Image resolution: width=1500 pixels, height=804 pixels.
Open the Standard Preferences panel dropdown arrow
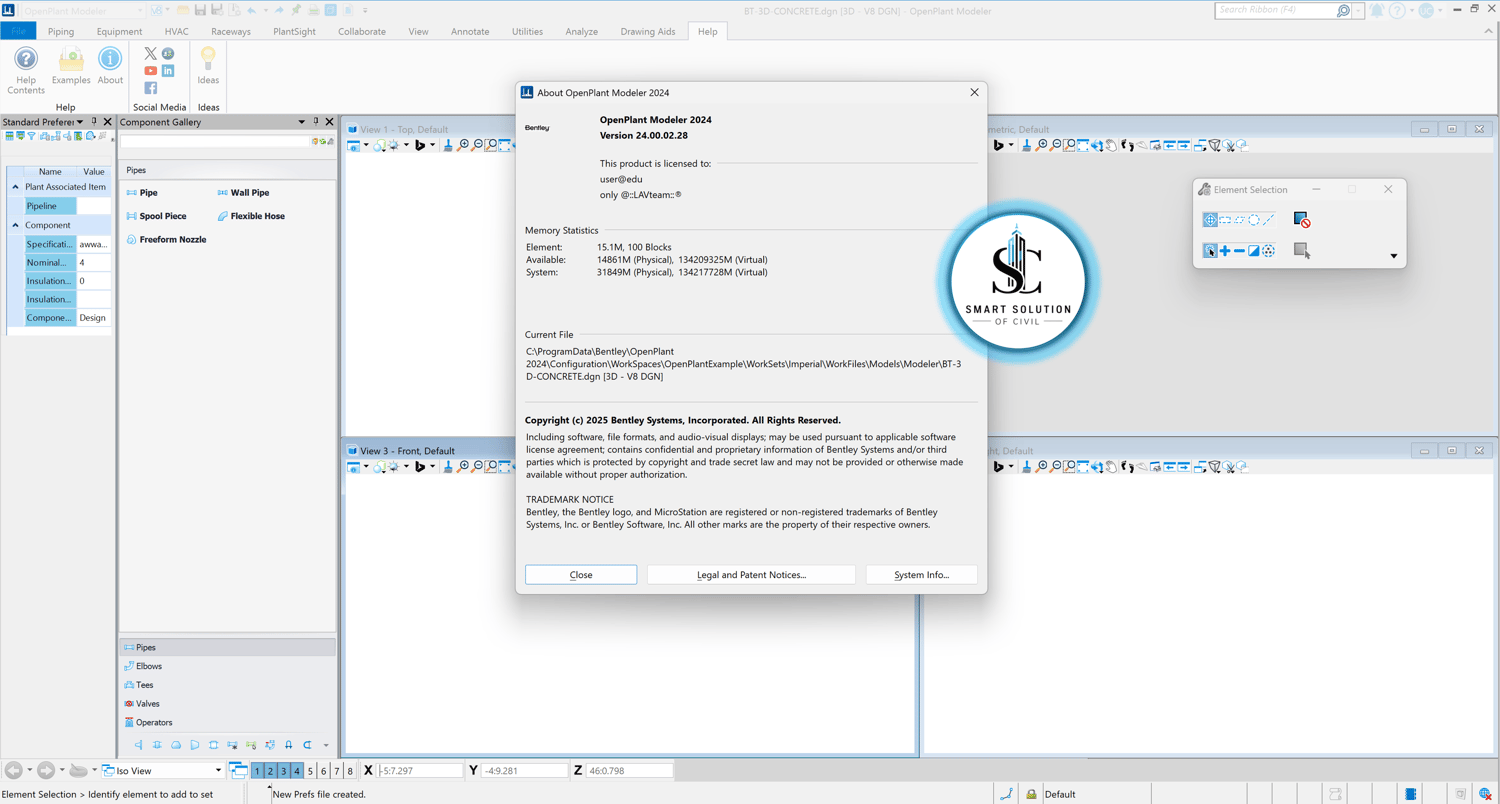click(80, 122)
